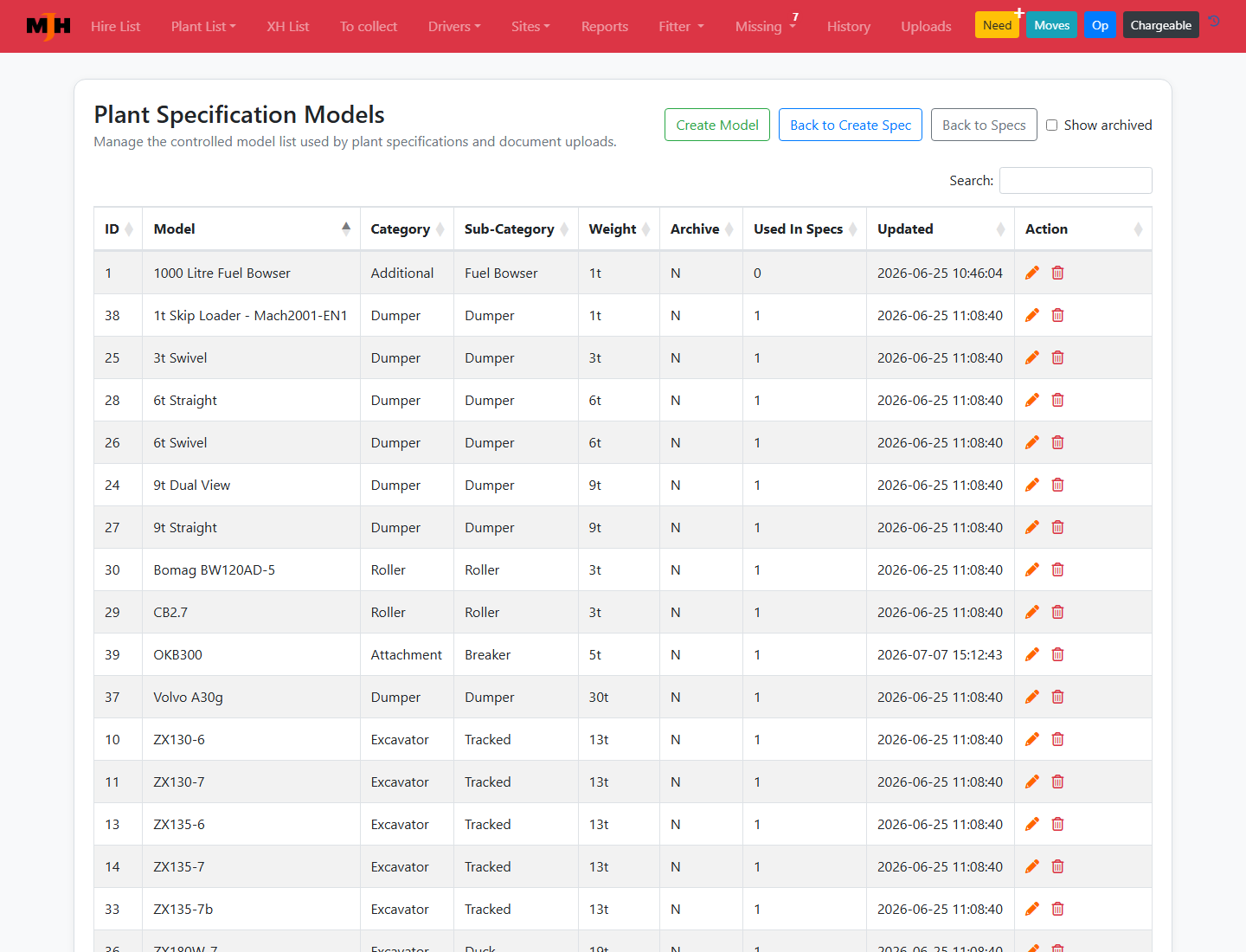The width and height of the screenshot is (1246, 952).
Task: Edit the 6t Swivel model
Action: pyautogui.click(x=1031, y=443)
